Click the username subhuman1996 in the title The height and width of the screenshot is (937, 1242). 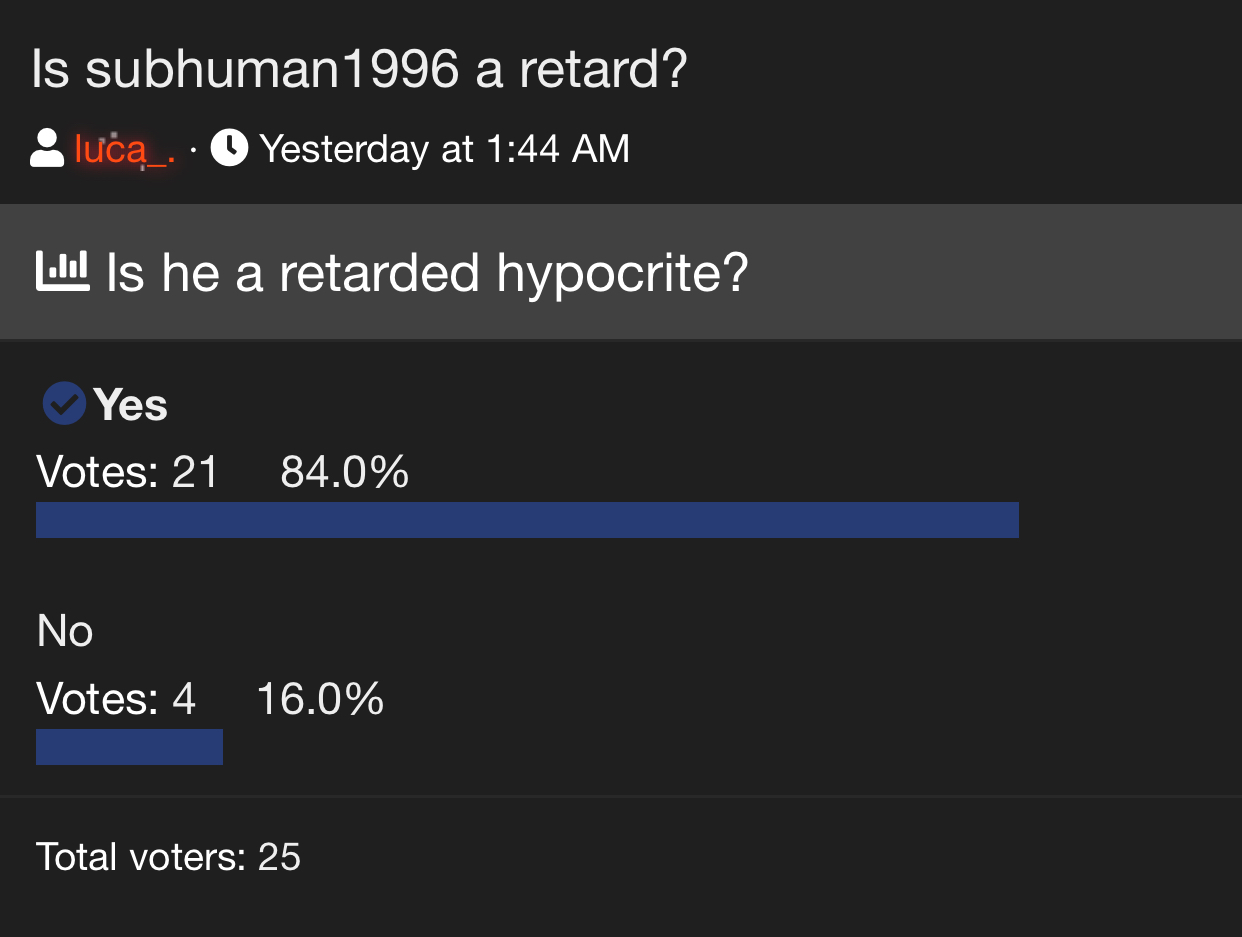coord(273,71)
